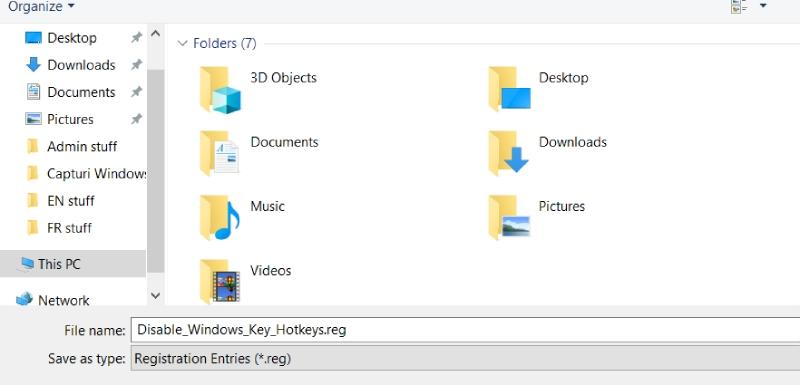Click the sidebar scrollbar up arrow
This screenshot has width=800, height=385.
click(x=156, y=34)
